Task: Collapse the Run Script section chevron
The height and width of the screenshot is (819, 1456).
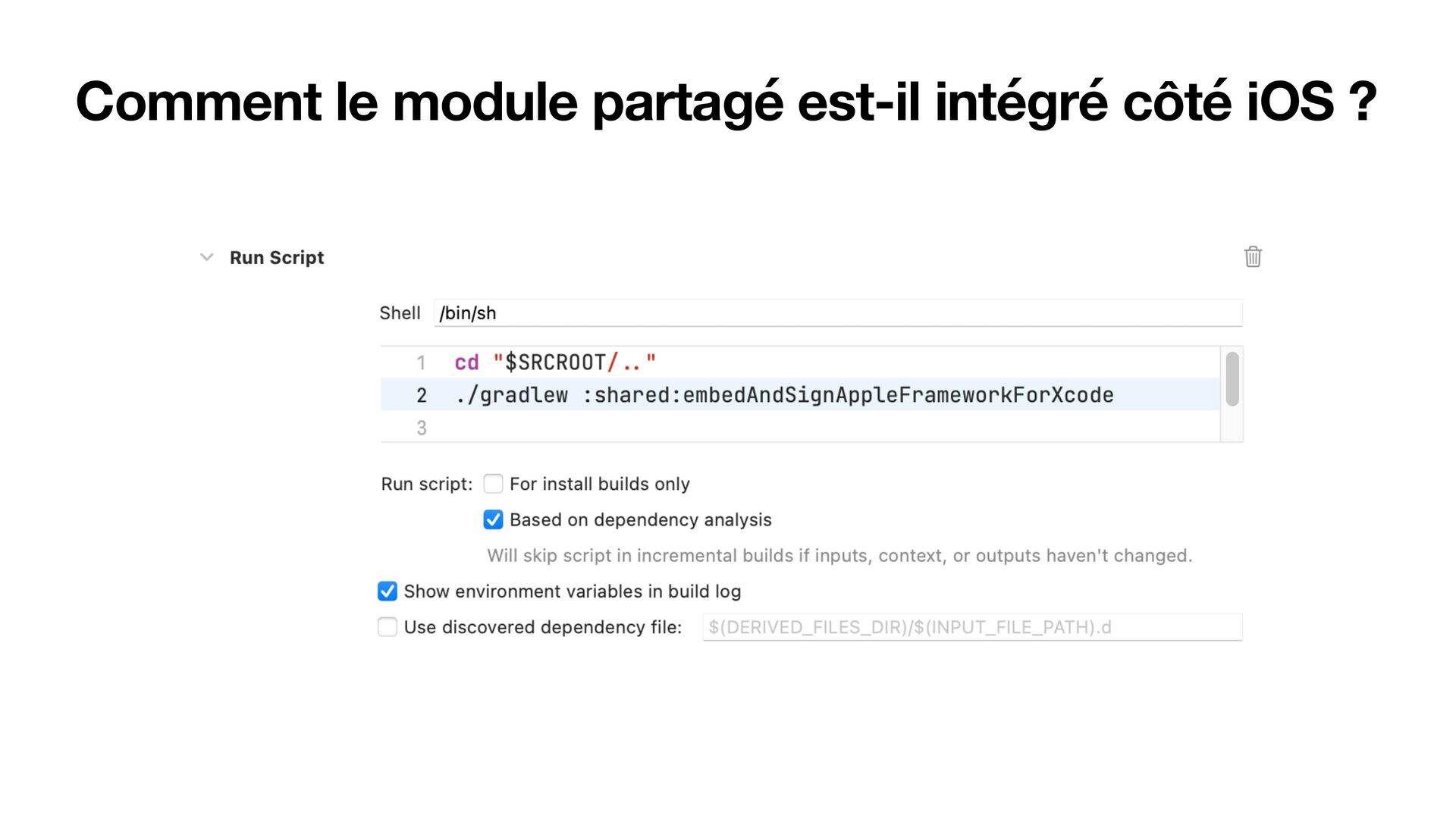Action: click(206, 257)
